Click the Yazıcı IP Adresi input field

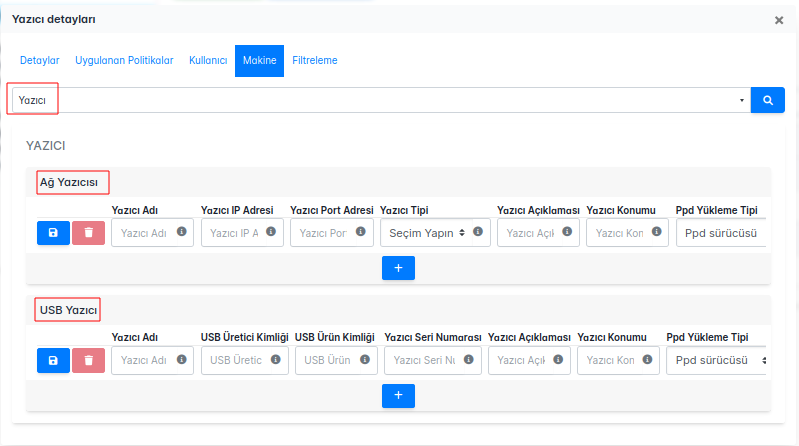coord(236,233)
